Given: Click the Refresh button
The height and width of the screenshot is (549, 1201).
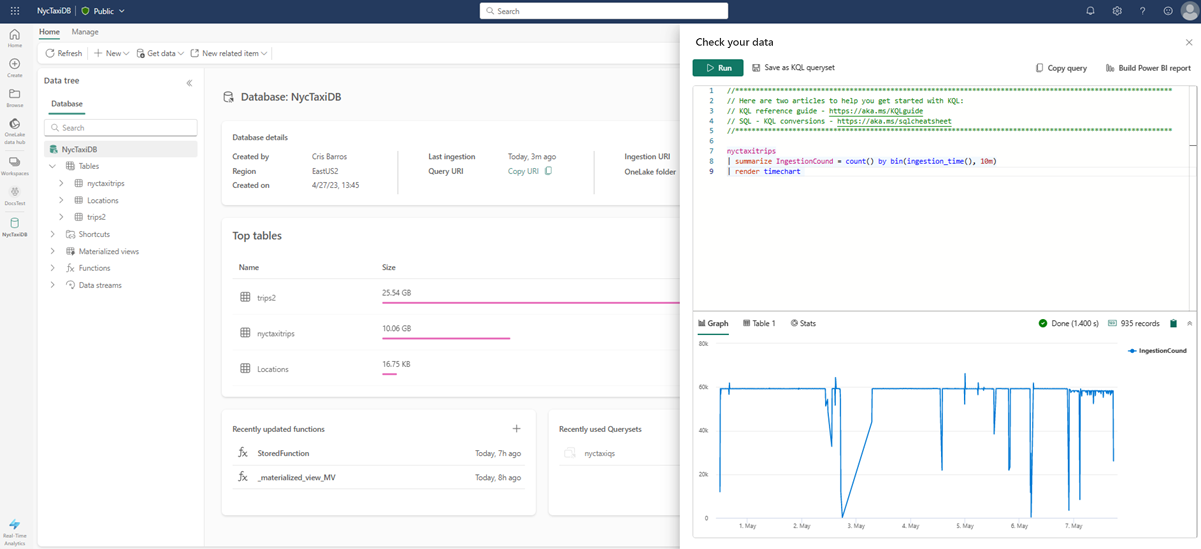Looking at the screenshot, I should point(64,53).
